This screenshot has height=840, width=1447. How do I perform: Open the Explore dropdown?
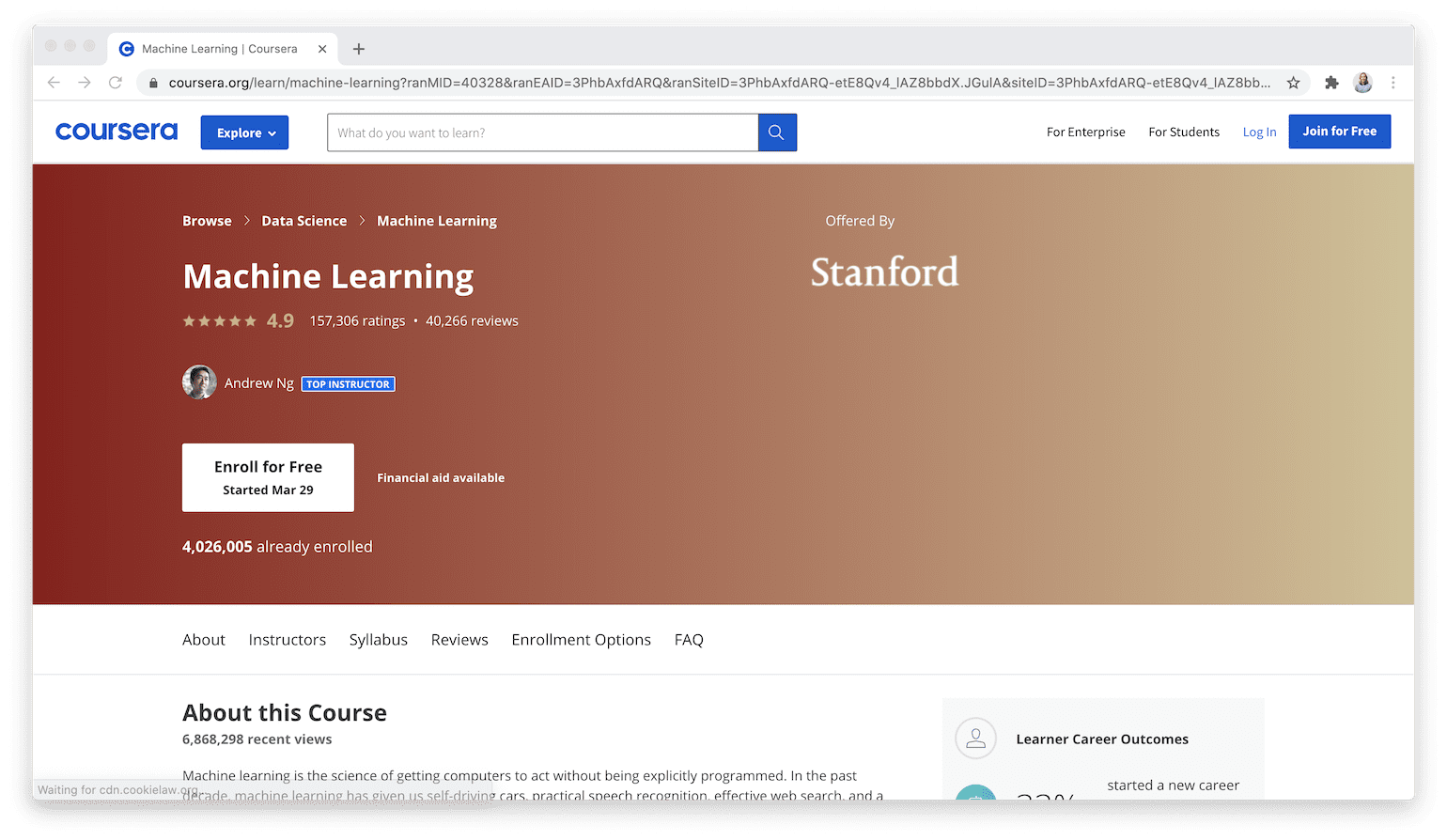point(243,132)
